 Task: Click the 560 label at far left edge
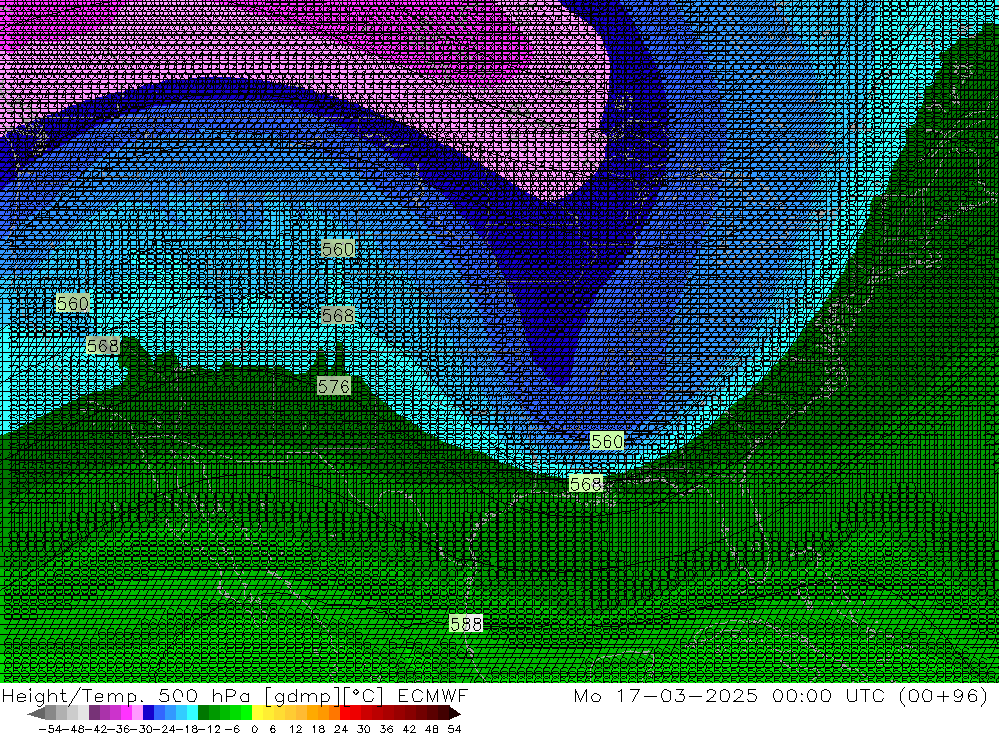point(72,303)
